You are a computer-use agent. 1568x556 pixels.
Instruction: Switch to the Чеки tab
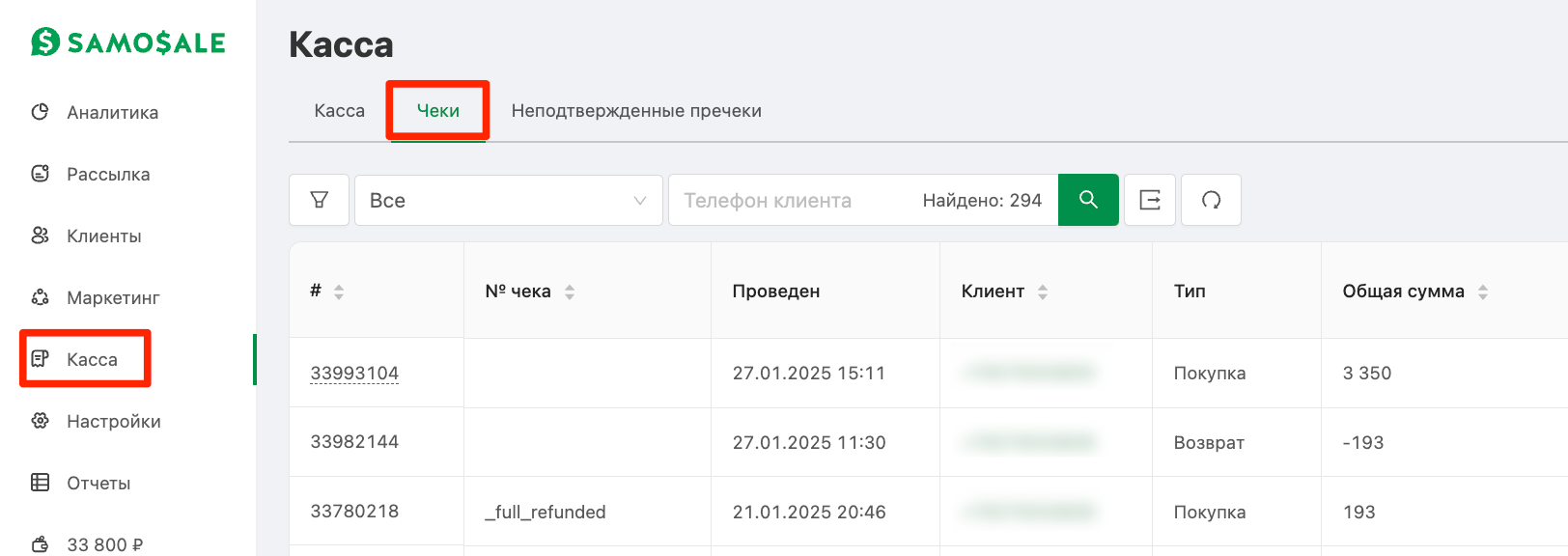pyautogui.click(x=438, y=111)
